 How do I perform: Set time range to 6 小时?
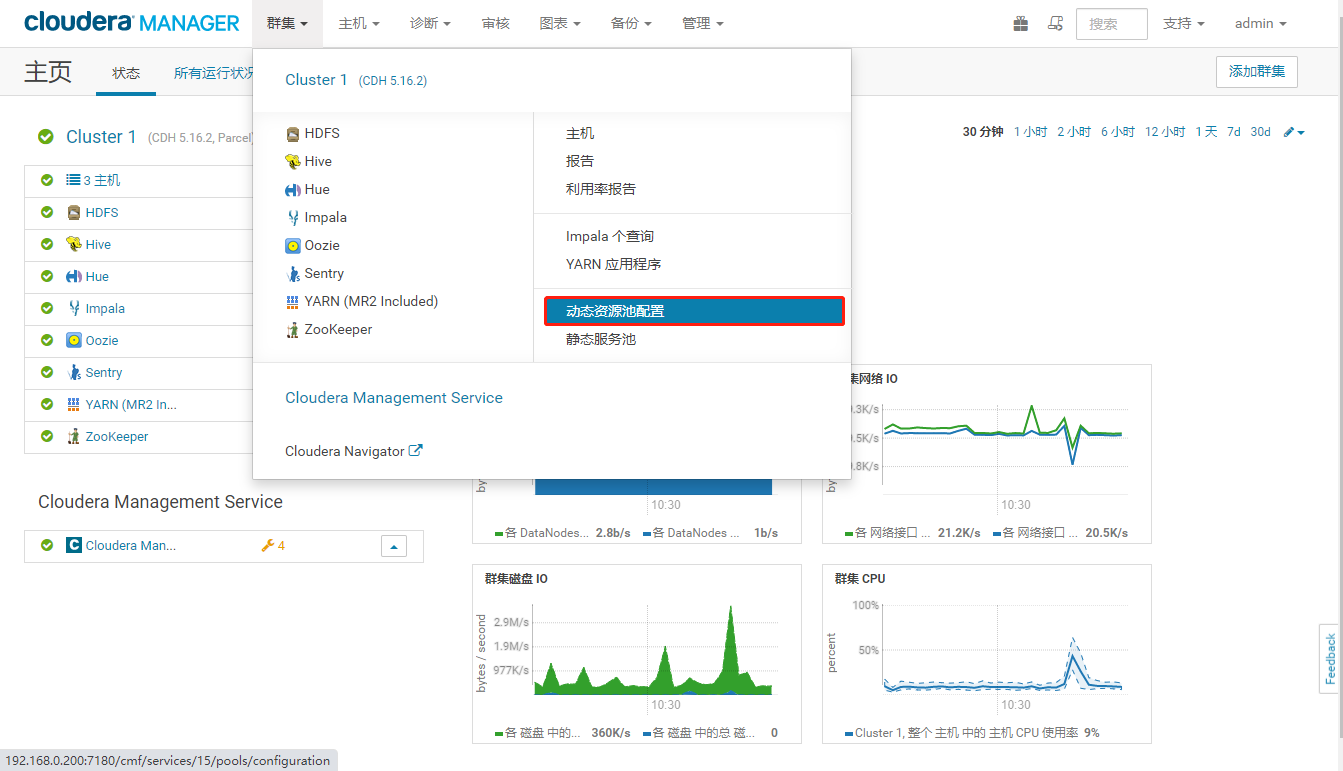coord(1118,132)
